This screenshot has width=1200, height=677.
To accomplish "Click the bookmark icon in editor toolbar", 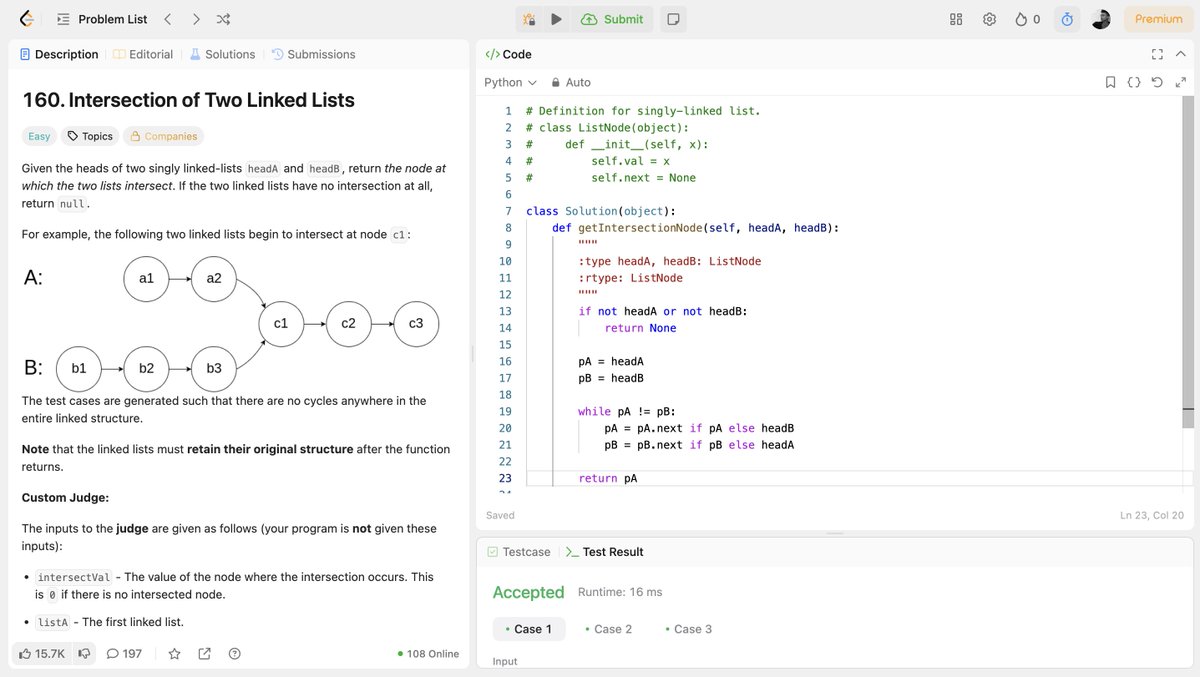I will (x=1110, y=82).
